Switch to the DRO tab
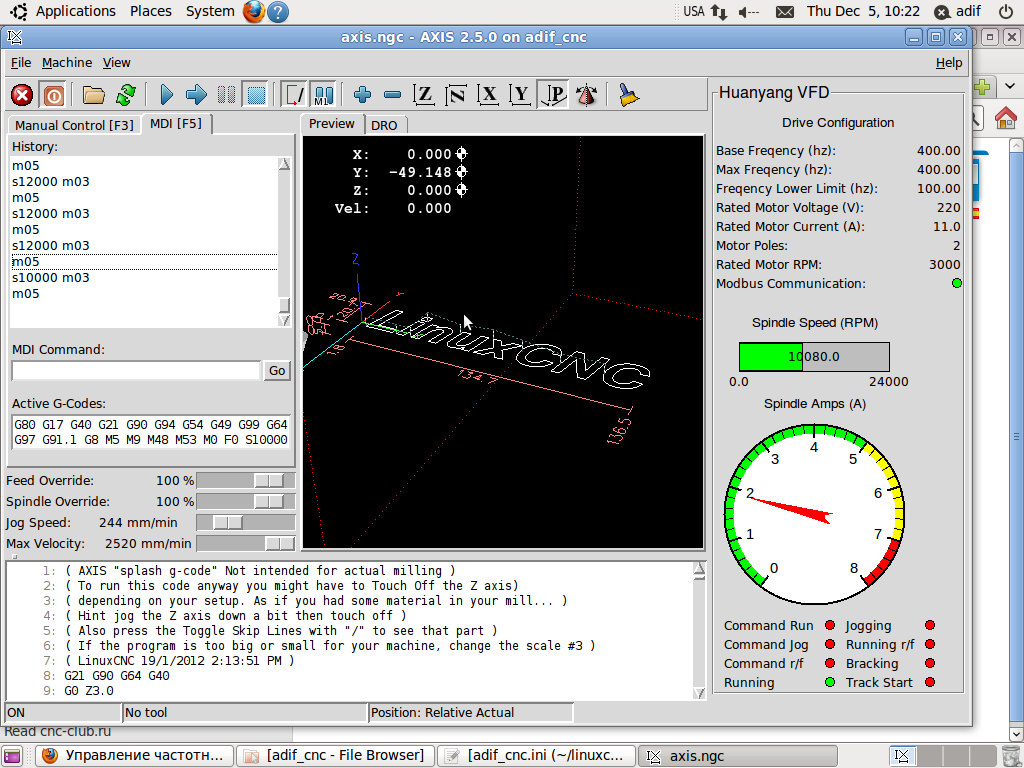 [384, 125]
